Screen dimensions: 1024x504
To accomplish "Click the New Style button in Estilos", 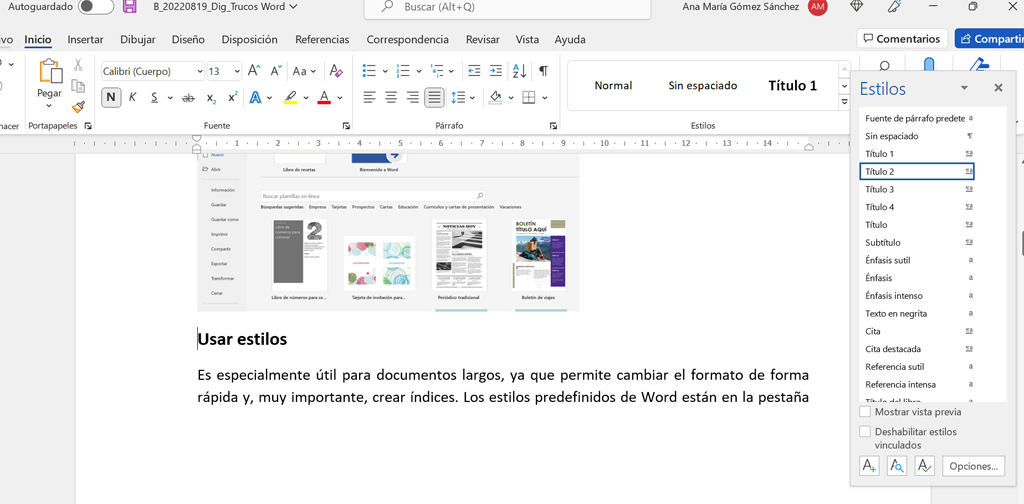I will 869,466.
